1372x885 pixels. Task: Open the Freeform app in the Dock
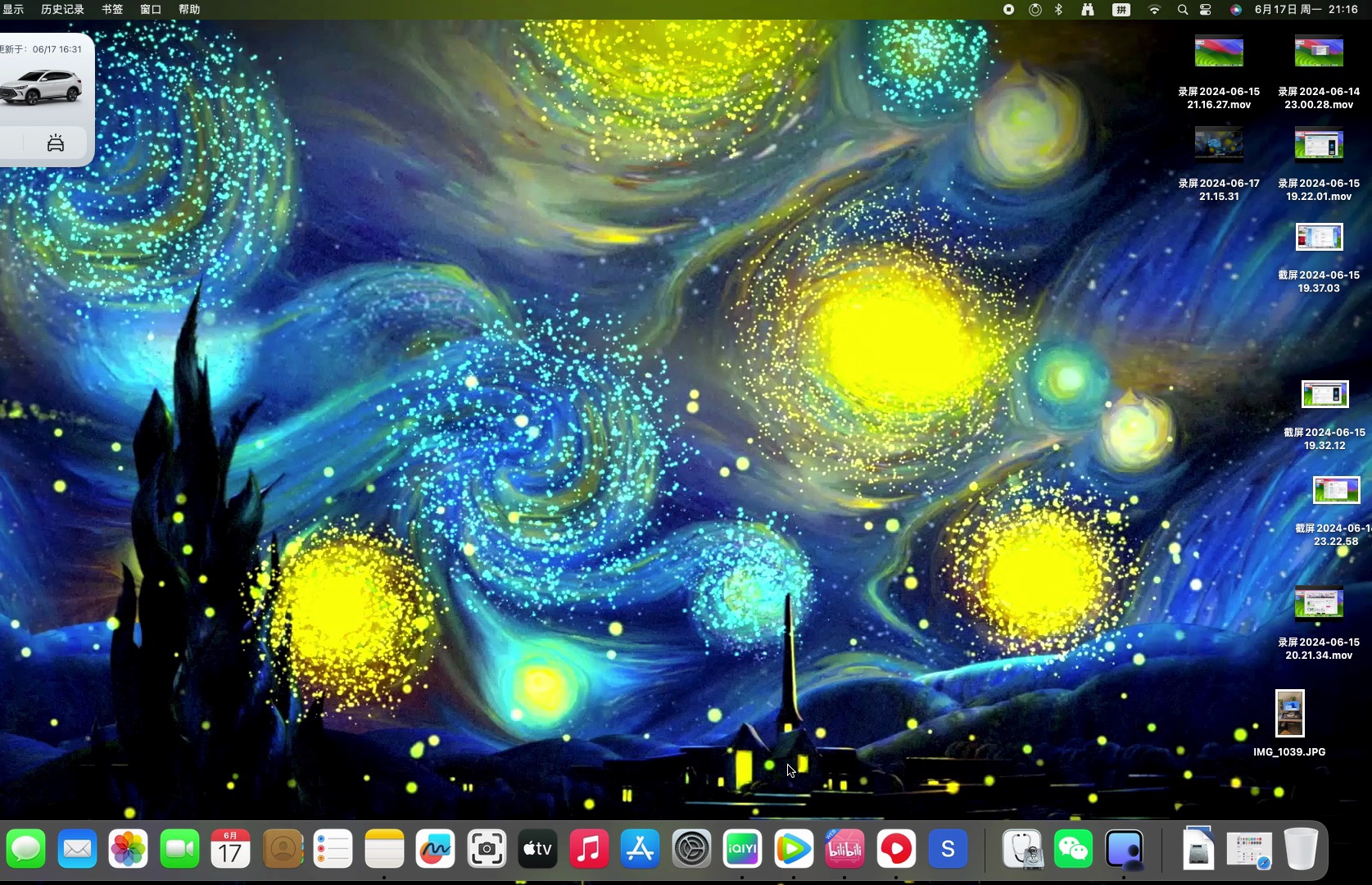pos(435,849)
